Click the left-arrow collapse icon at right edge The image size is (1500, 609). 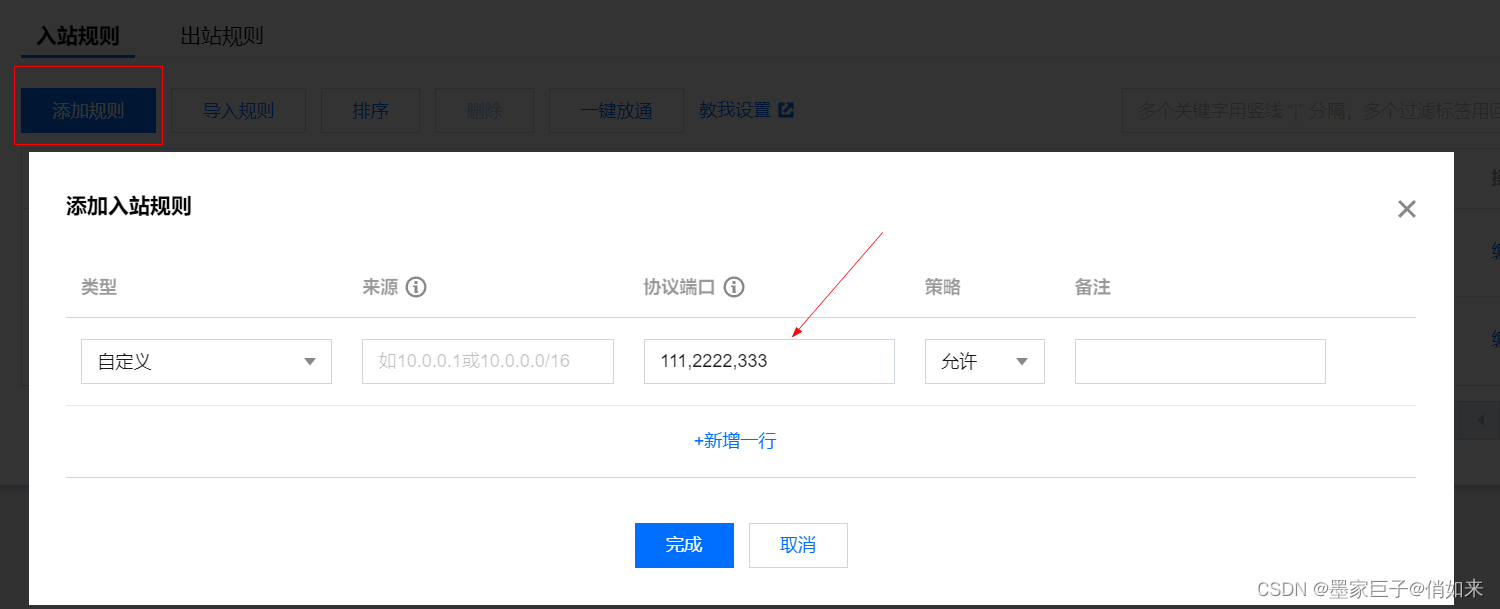[x=1481, y=419]
